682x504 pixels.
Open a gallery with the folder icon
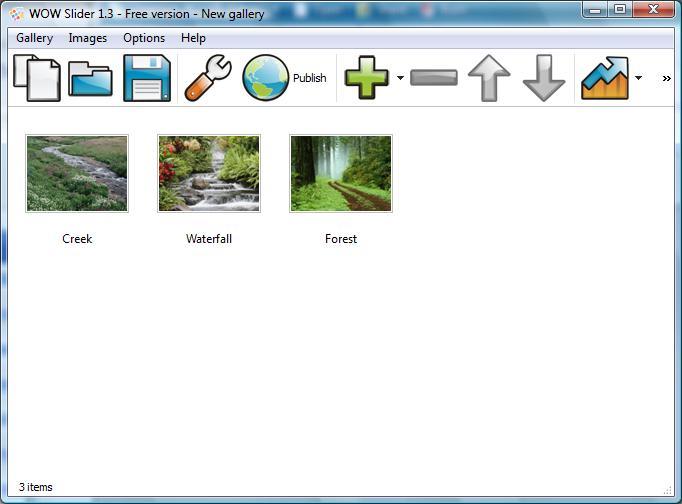pos(90,79)
